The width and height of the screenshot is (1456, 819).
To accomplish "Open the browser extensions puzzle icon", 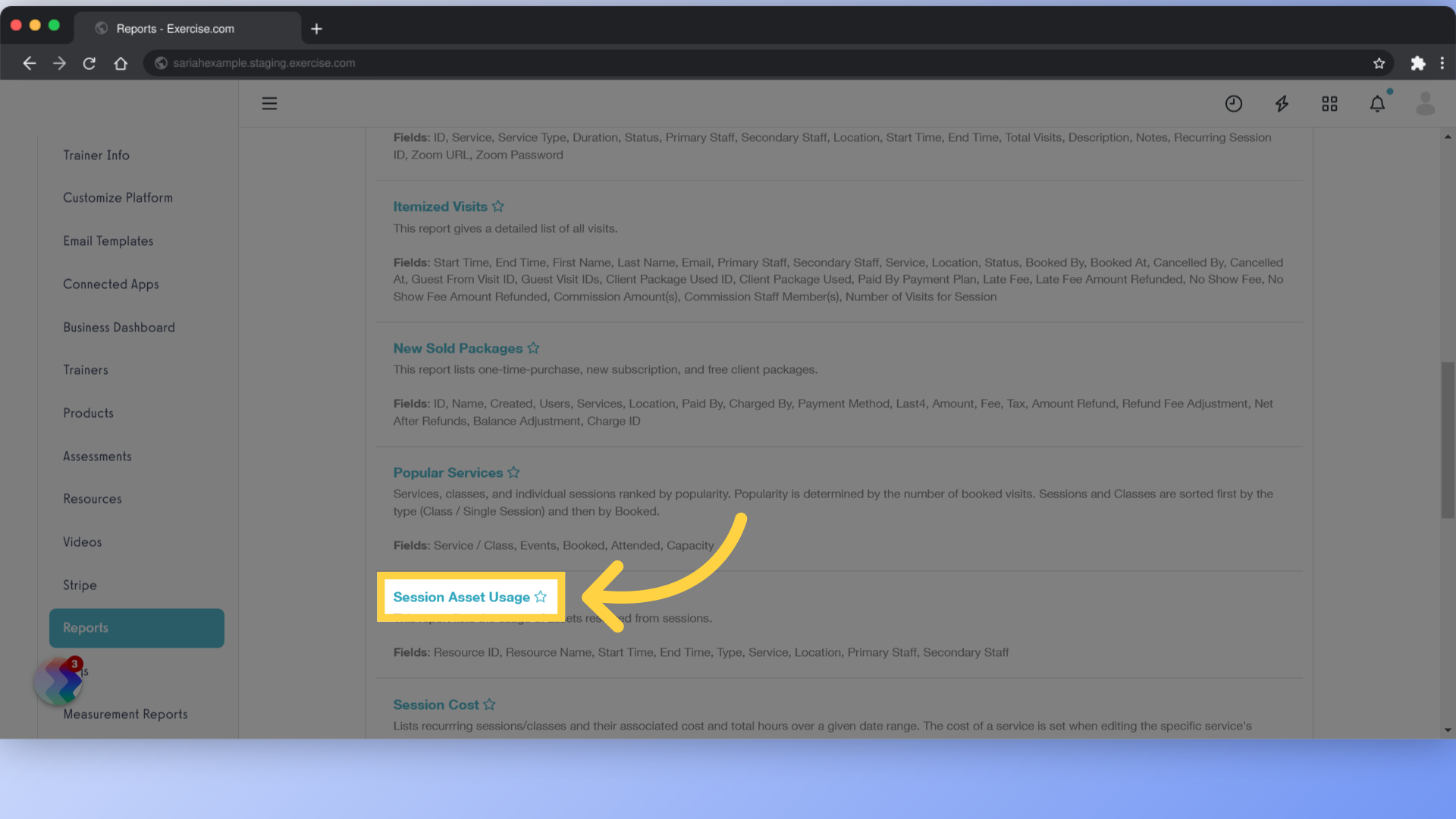I will tap(1417, 63).
